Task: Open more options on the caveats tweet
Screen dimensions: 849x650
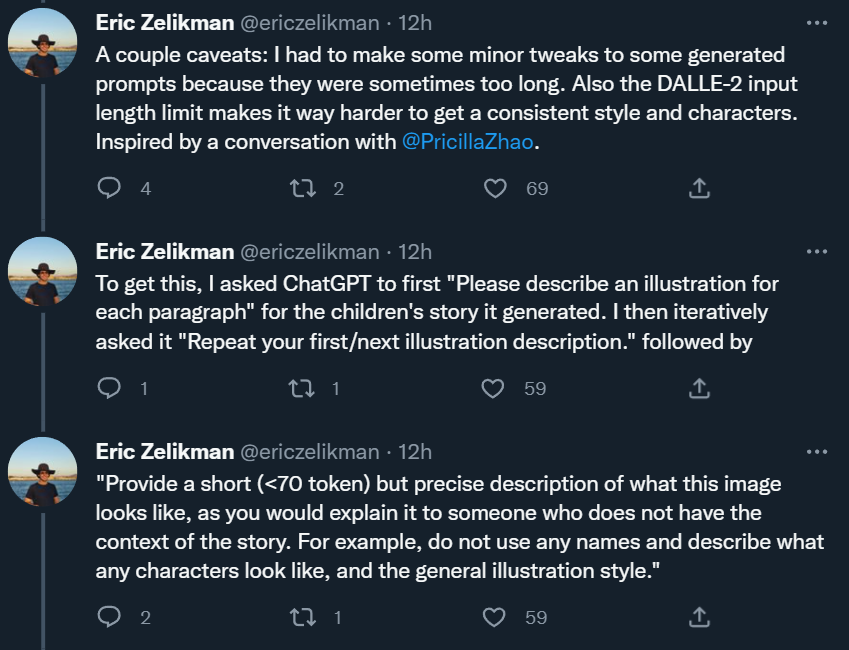Action: [x=816, y=22]
